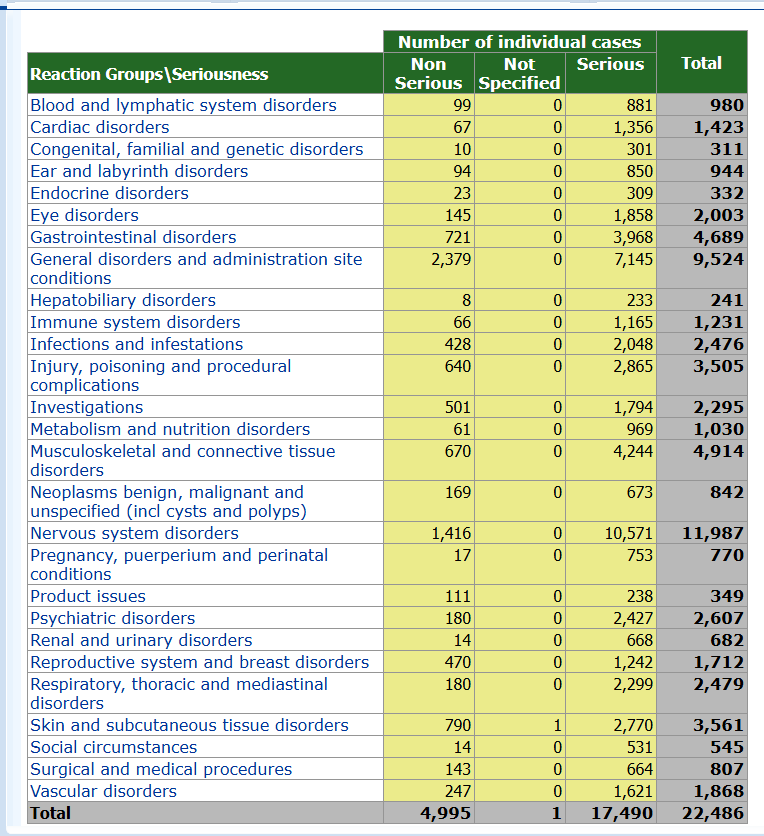This screenshot has height=836, width=764.
Task: Open Blood and lymphatic system disorders link
Action: pos(183,105)
